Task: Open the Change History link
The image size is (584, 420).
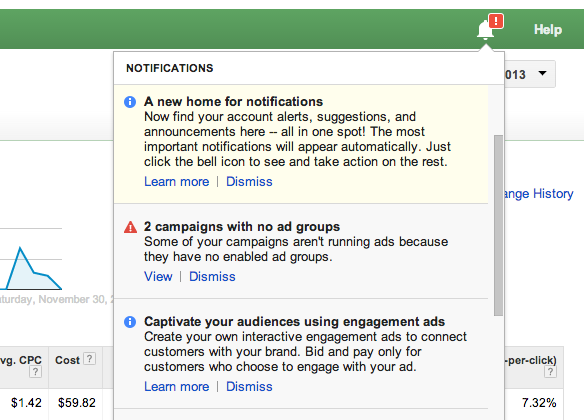Action: click(x=538, y=194)
